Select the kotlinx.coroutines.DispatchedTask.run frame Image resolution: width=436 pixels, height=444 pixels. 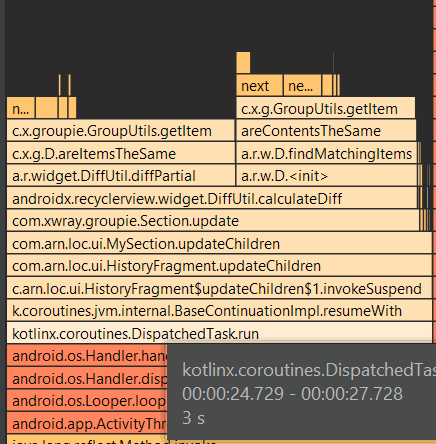(219, 333)
